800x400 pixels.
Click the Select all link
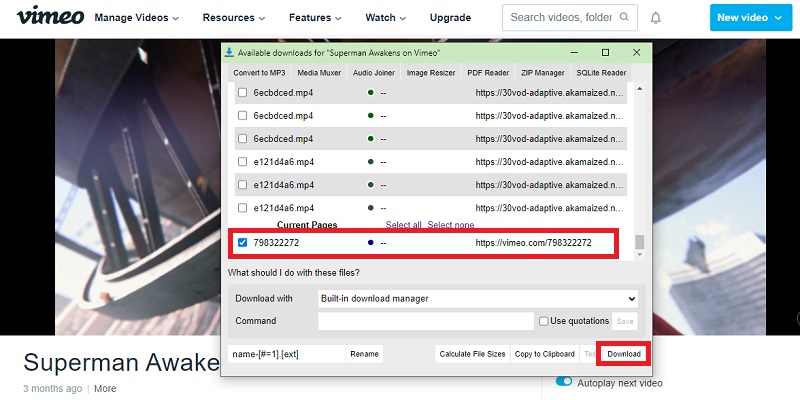404,225
